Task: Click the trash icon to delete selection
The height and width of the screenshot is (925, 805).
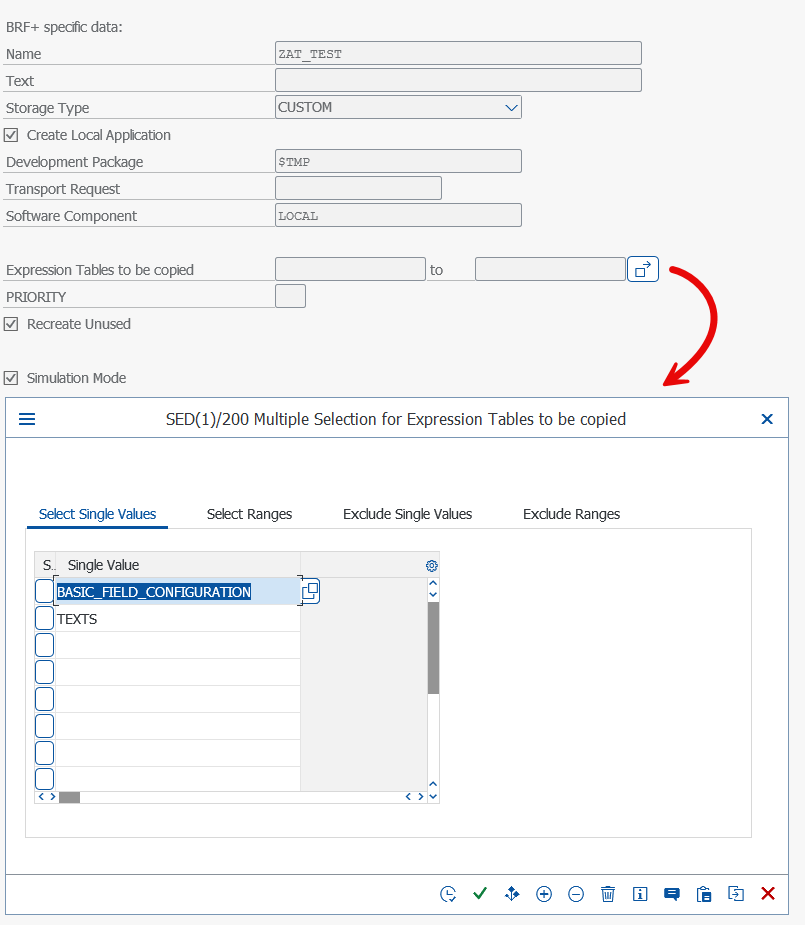Action: point(608,894)
